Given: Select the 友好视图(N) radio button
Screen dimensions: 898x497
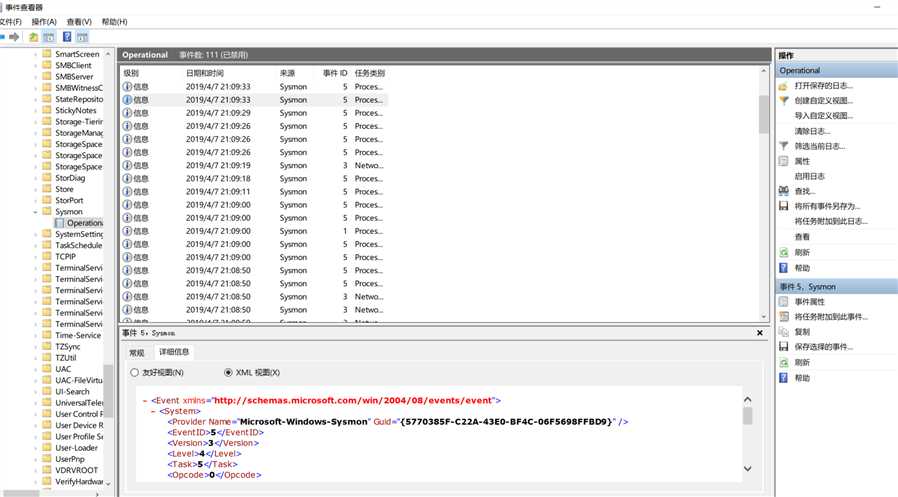Looking at the screenshot, I should (135, 372).
